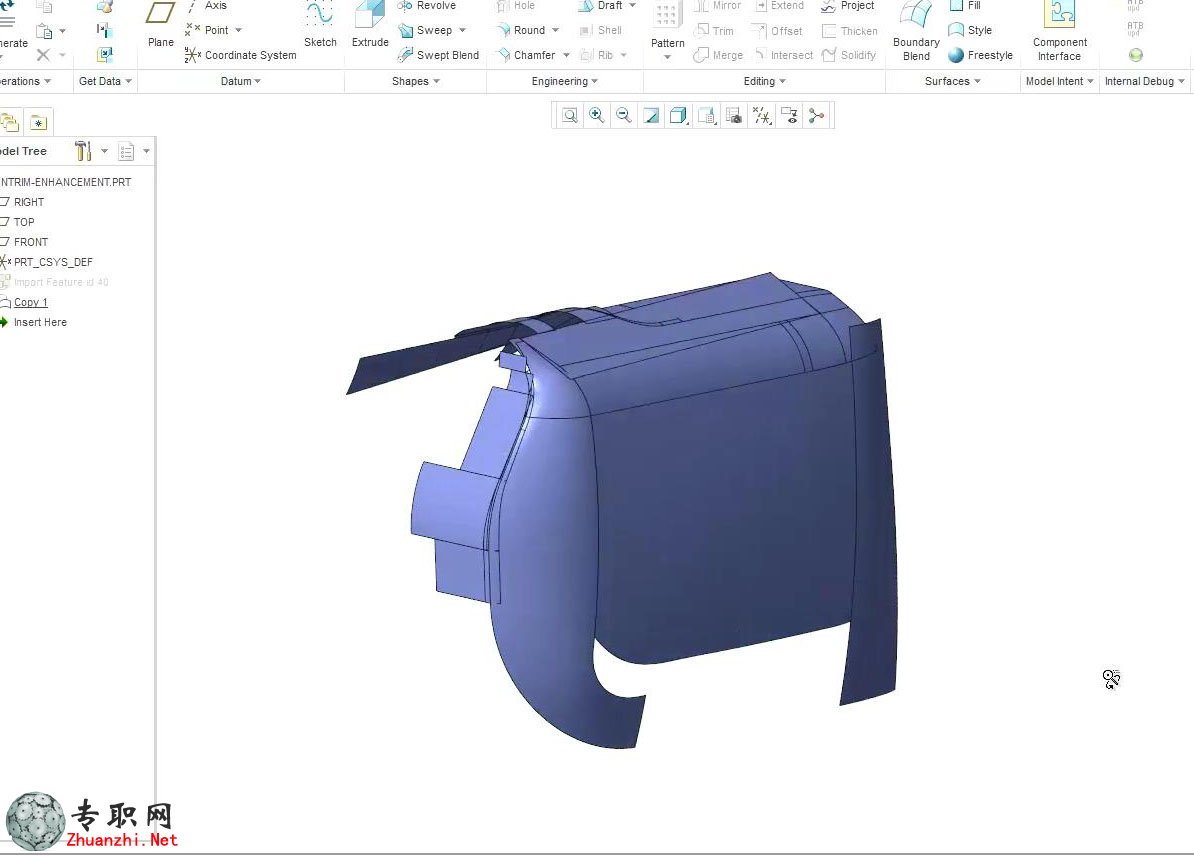The height and width of the screenshot is (856, 1194).
Task: Click the Model Tree show list icon
Action: click(126, 152)
